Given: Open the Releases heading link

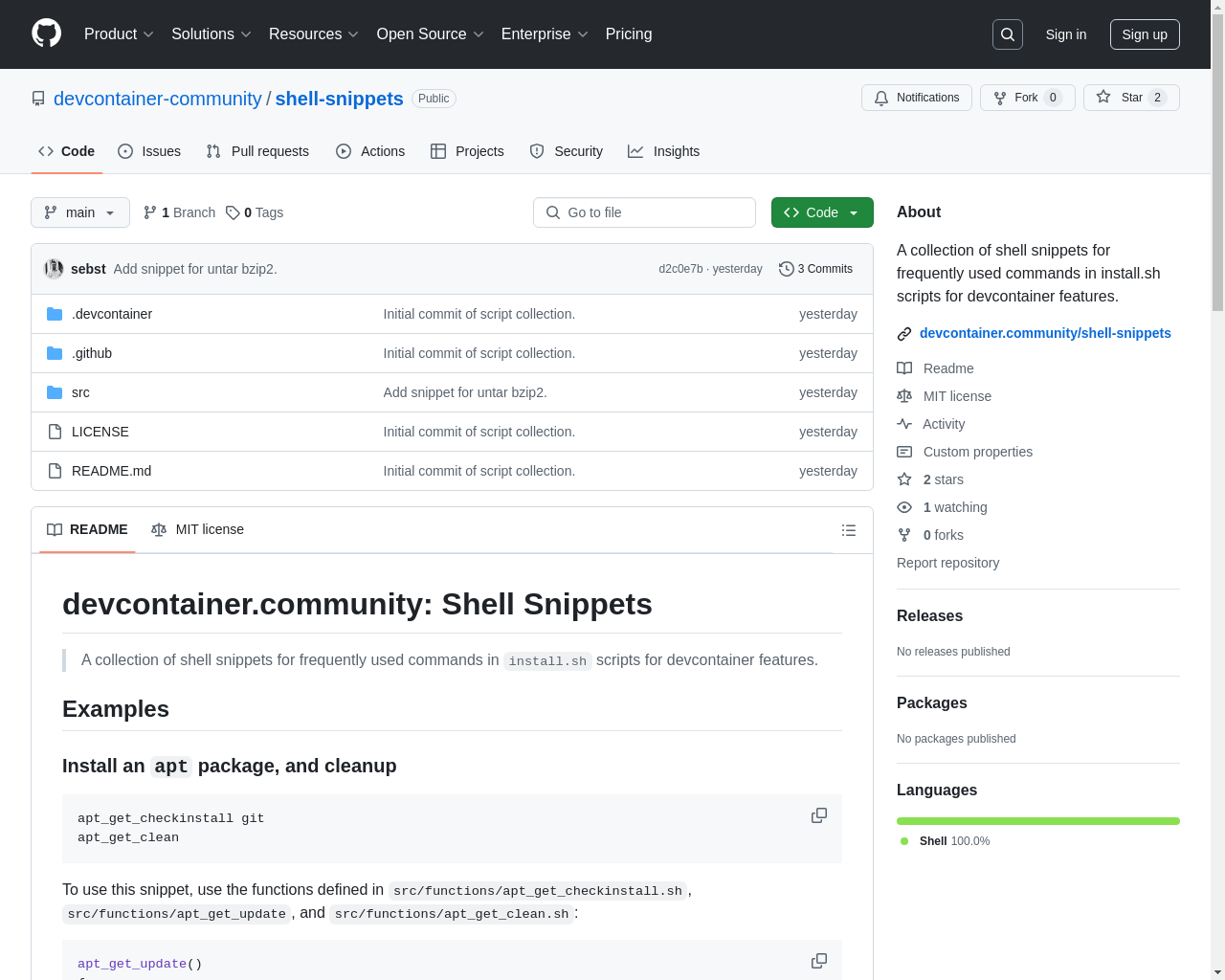Looking at the screenshot, I should (x=929, y=616).
